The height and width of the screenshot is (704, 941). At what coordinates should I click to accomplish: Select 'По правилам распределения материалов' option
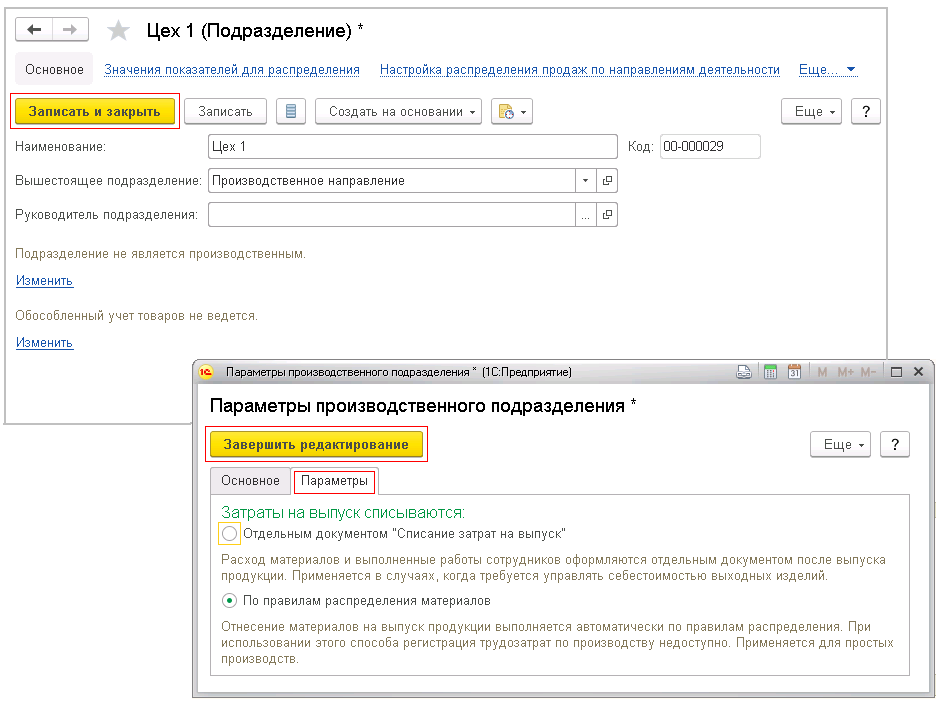pos(229,601)
